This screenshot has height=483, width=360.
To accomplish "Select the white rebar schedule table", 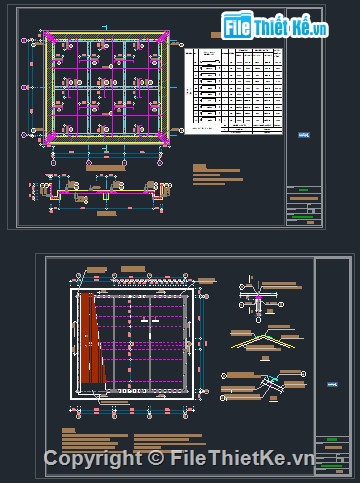I will (x=233, y=91).
